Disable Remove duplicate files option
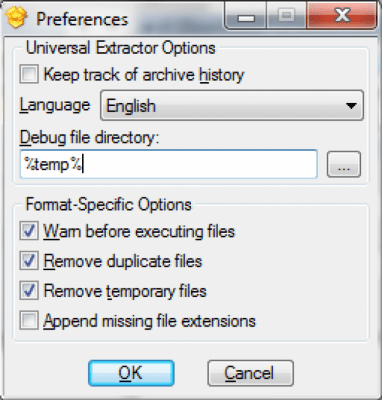 pos(29,261)
